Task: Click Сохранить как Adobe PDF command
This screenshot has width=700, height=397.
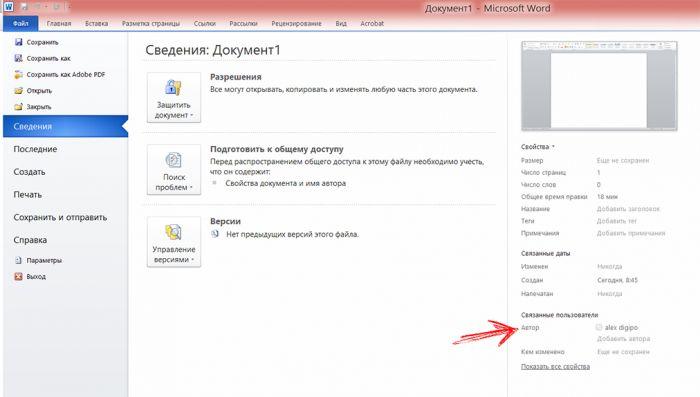Action: click(65, 74)
